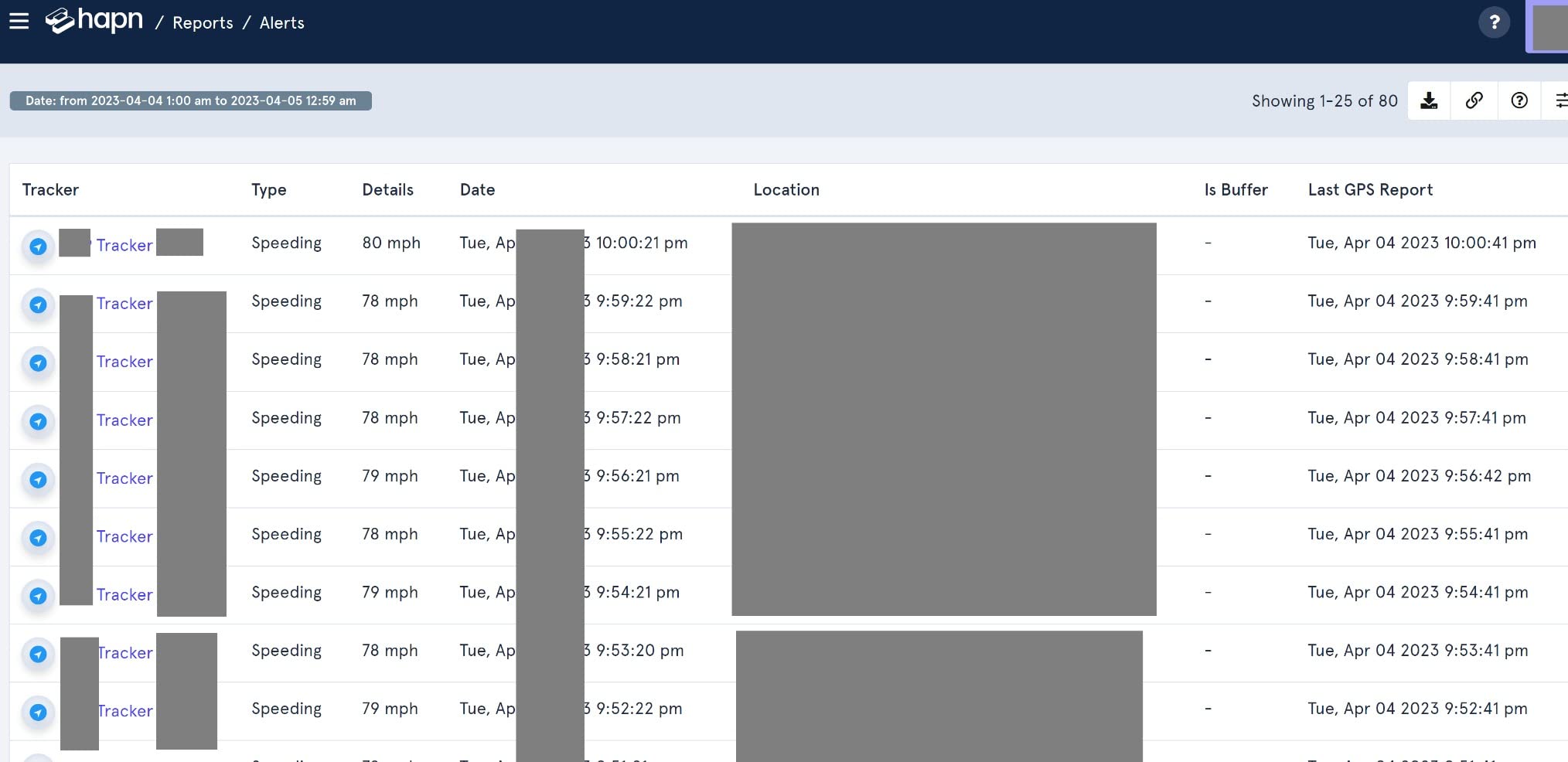
Task: Locate tracker icon for 9:55:22 pm alert
Action: pos(38,538)
